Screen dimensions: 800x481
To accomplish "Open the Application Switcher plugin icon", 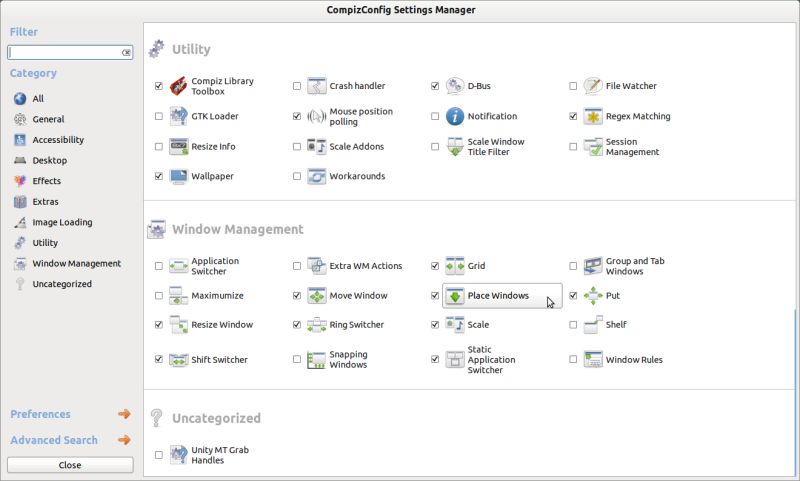I will (179, 266).
